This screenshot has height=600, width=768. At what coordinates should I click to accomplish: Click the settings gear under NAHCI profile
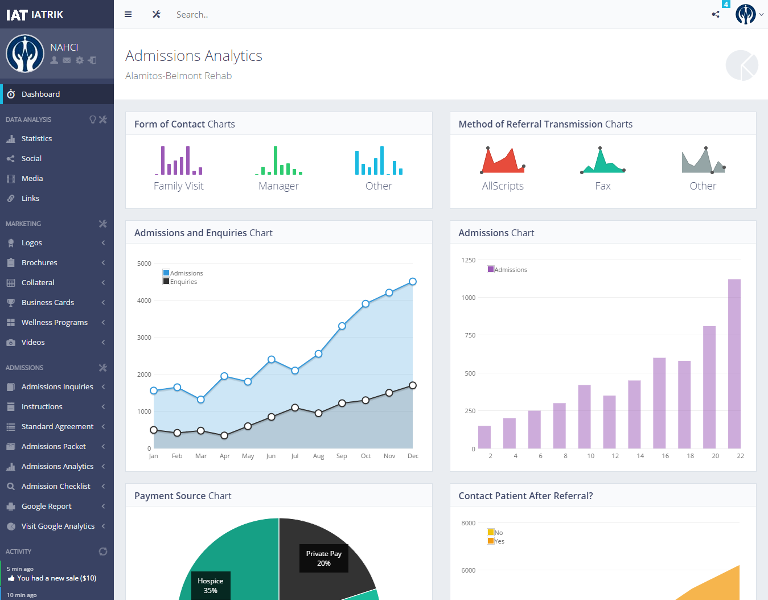coord(79,61)
